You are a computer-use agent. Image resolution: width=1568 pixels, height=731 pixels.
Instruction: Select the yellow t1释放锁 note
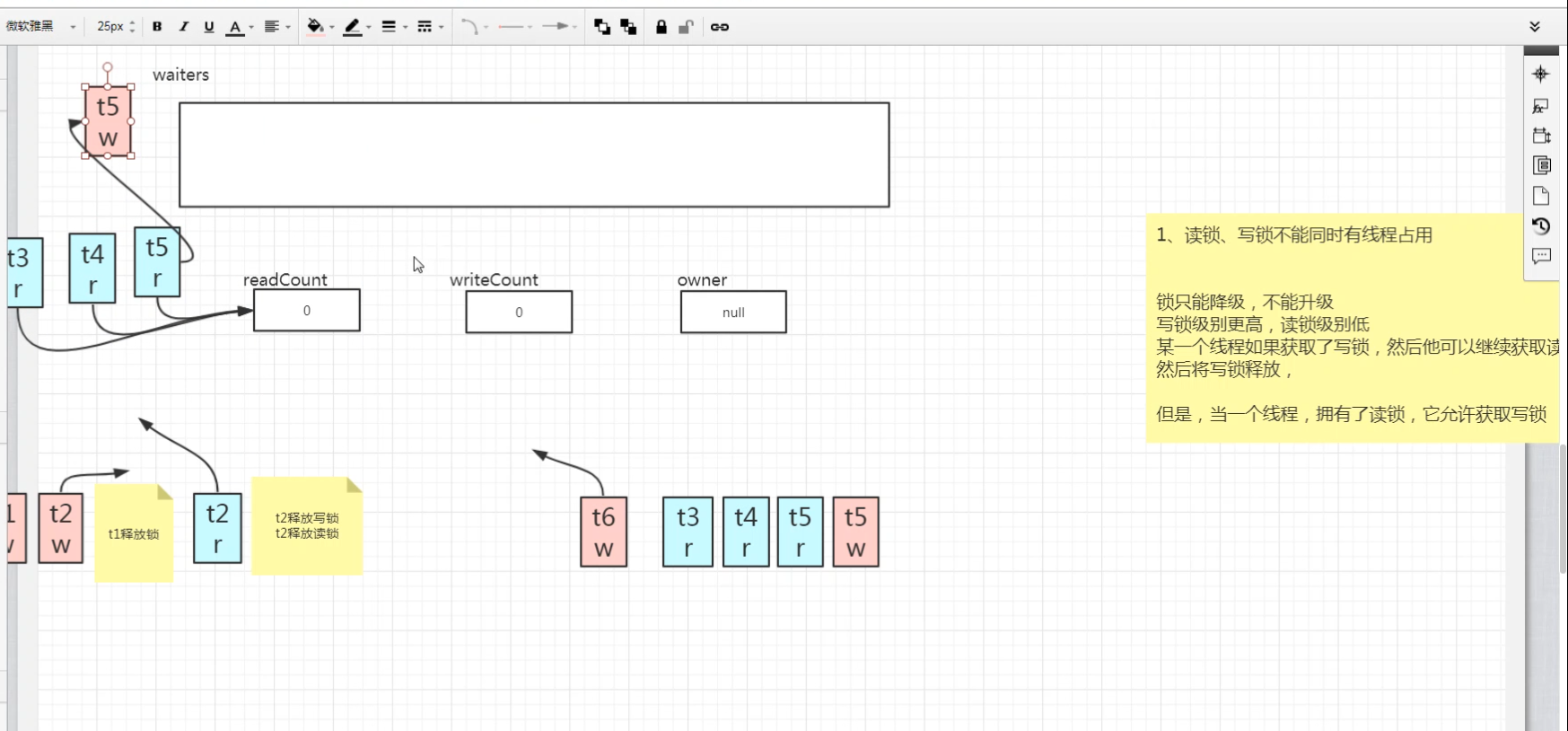(x=134, y=533)
